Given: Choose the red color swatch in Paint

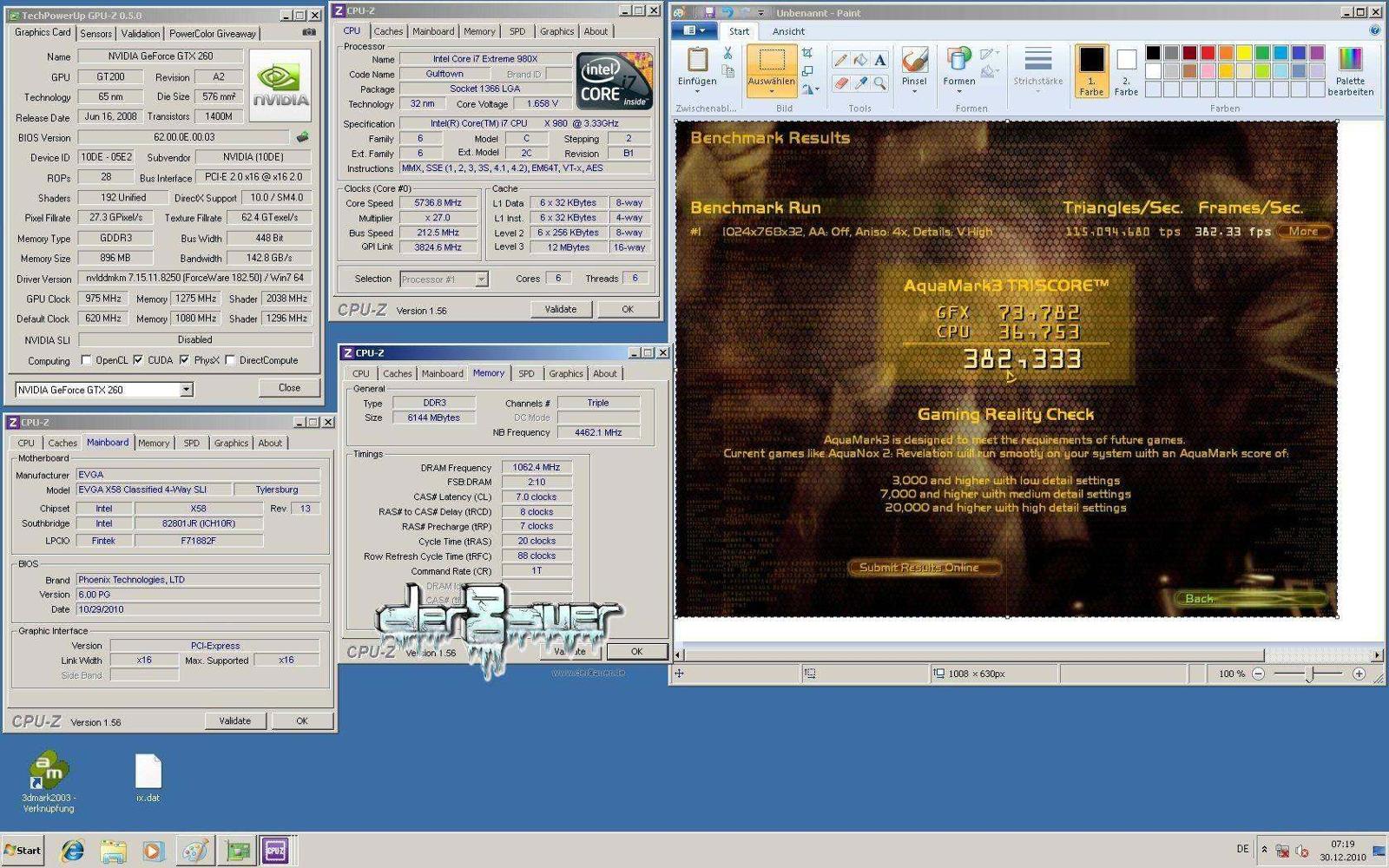Looking at the screenshot, I should click(x=1208, y=53).
